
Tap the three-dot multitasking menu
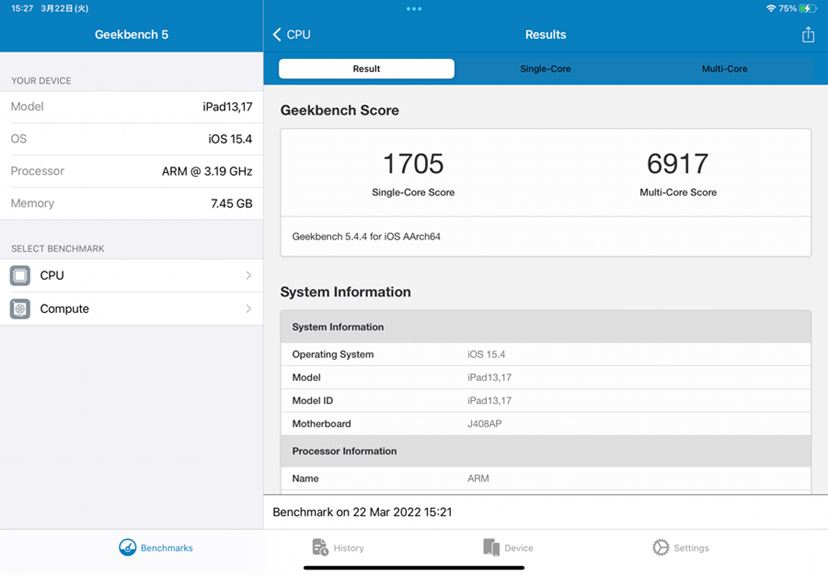click(414, 8)
